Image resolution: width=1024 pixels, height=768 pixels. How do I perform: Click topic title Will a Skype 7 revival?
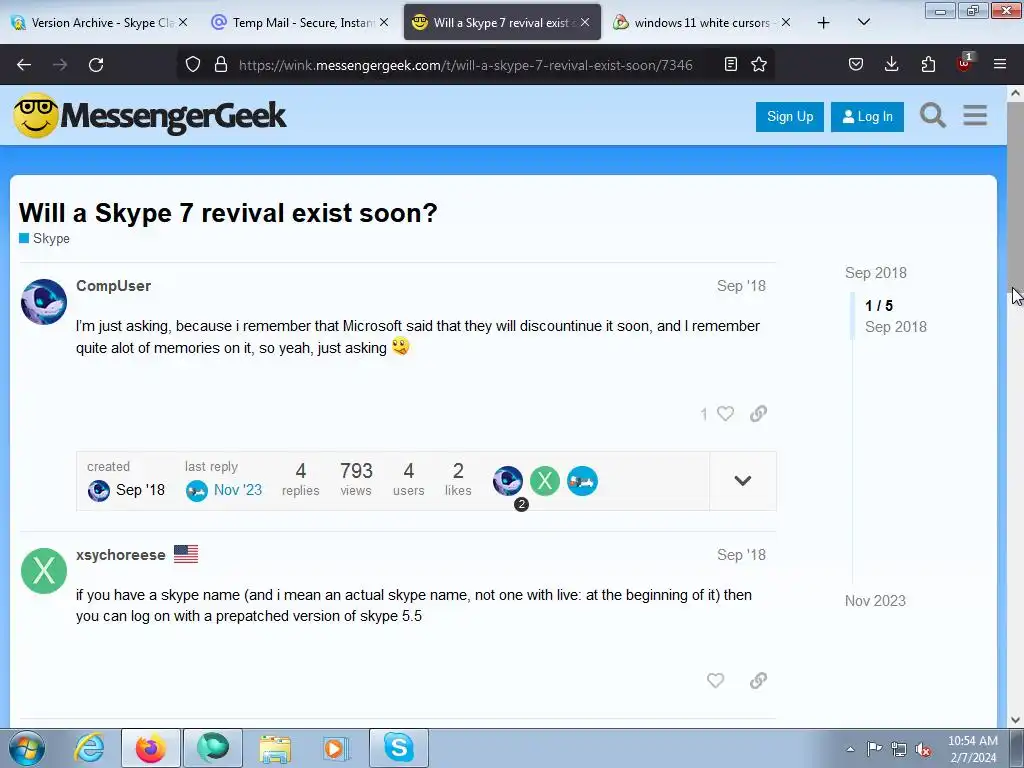[x=228, y=213]
